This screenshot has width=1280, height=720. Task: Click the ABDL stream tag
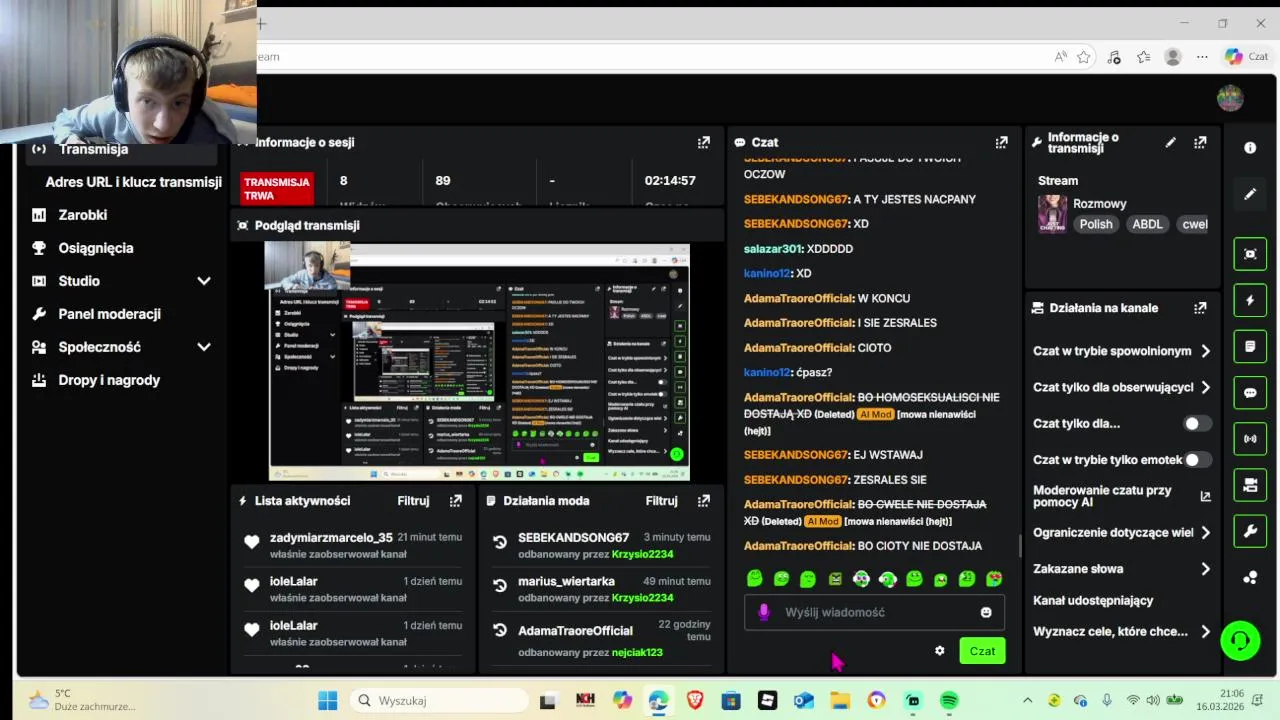[x=1147, y=224]
